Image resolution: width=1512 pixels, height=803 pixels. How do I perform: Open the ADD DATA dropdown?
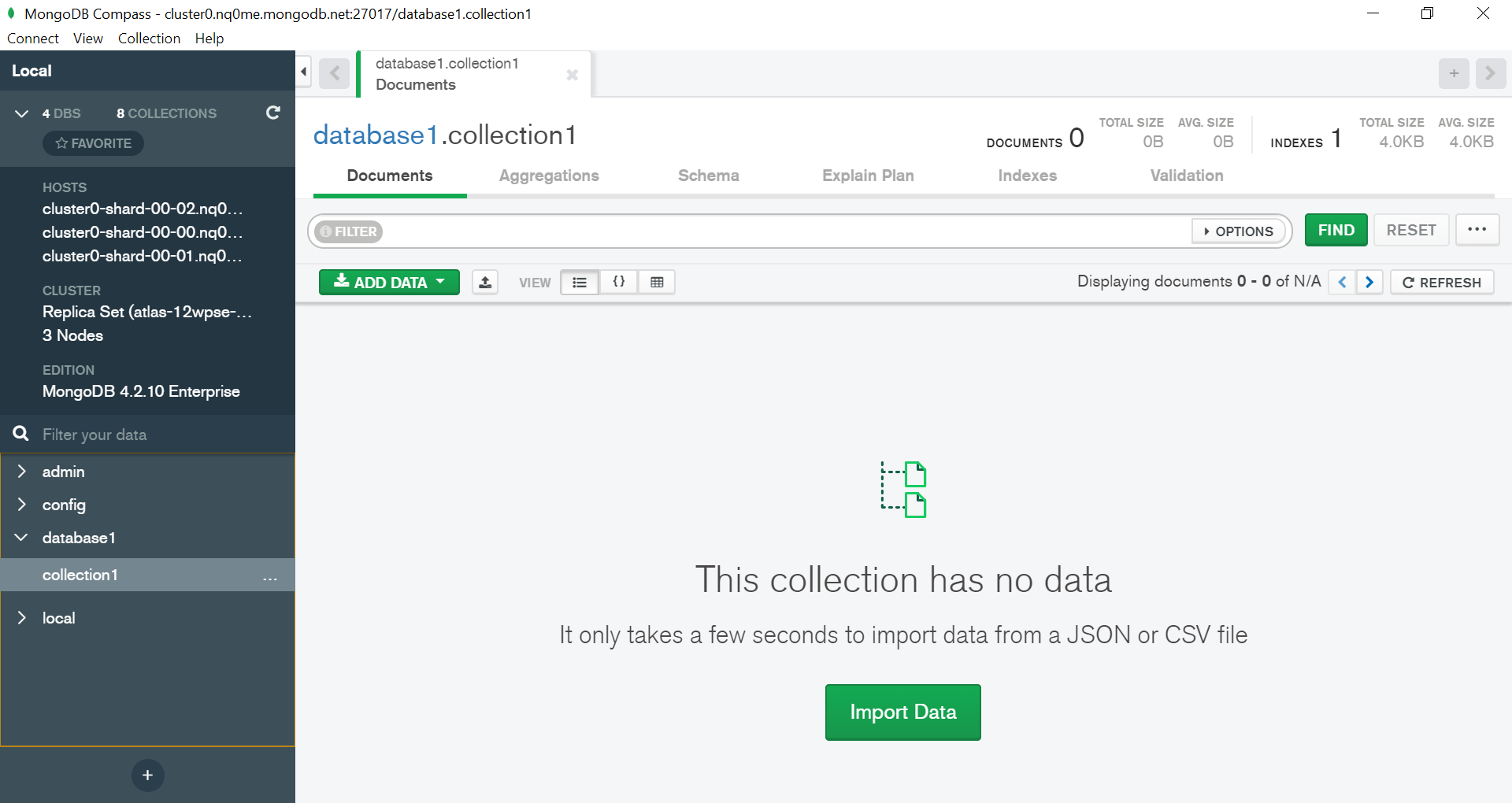click(389, 282)
